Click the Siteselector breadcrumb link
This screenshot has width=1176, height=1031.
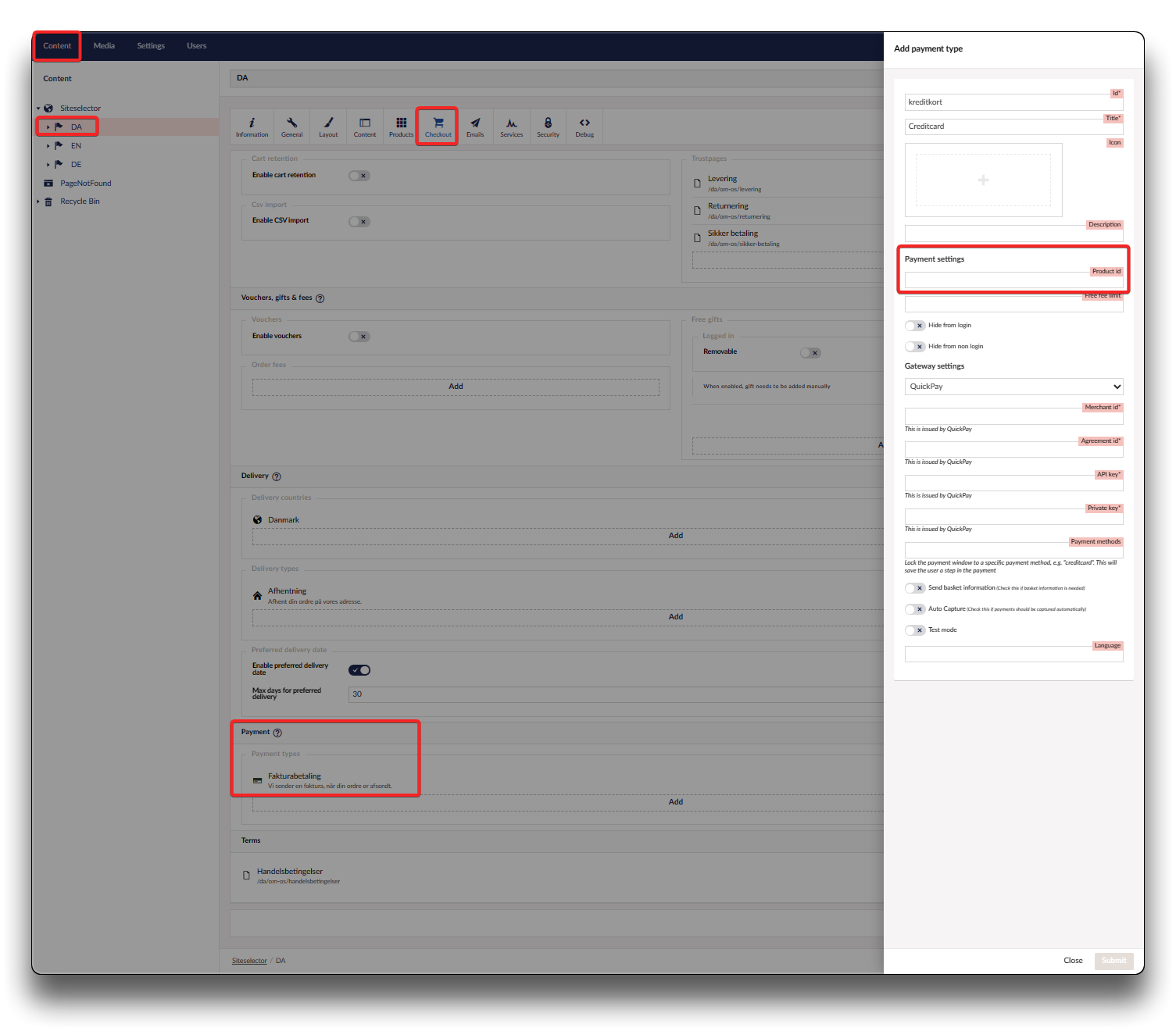249,961
